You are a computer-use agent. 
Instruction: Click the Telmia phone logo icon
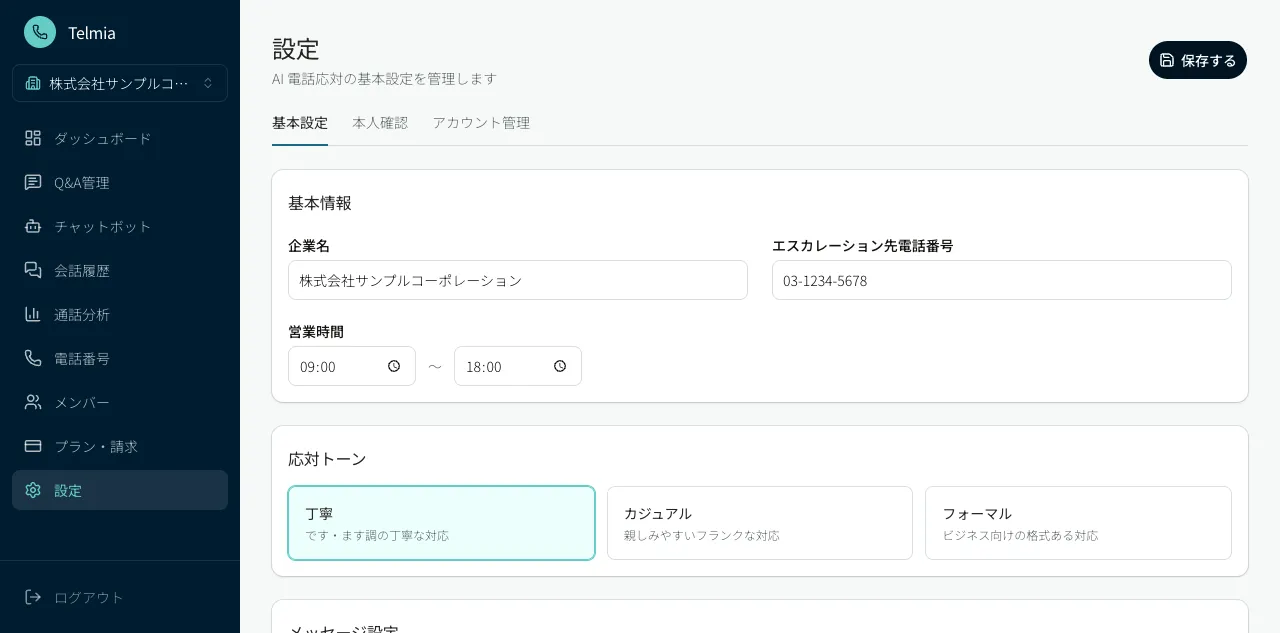[x=40, y=32]
